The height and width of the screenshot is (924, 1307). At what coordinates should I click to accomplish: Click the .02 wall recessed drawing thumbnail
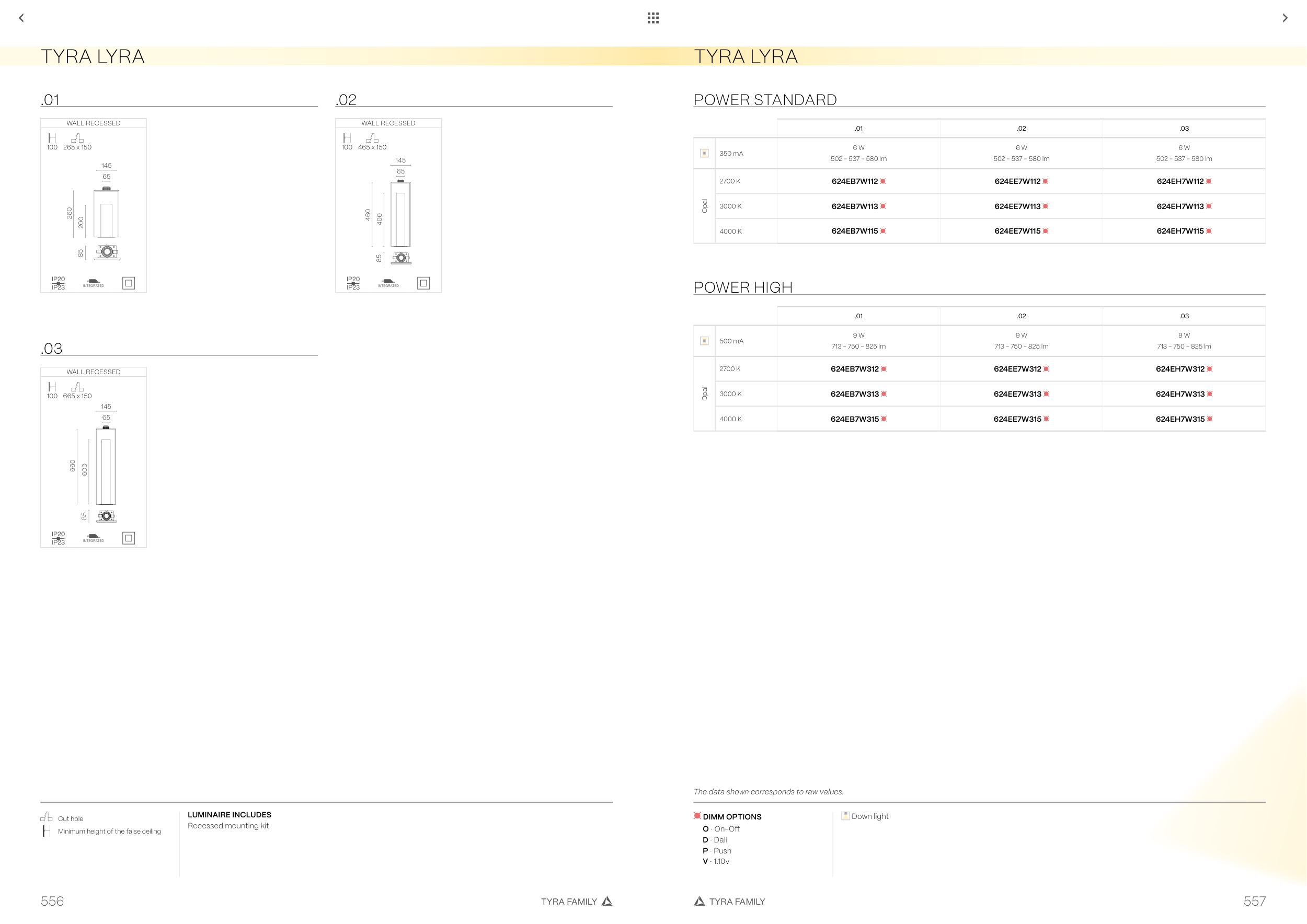coord(388,205)
